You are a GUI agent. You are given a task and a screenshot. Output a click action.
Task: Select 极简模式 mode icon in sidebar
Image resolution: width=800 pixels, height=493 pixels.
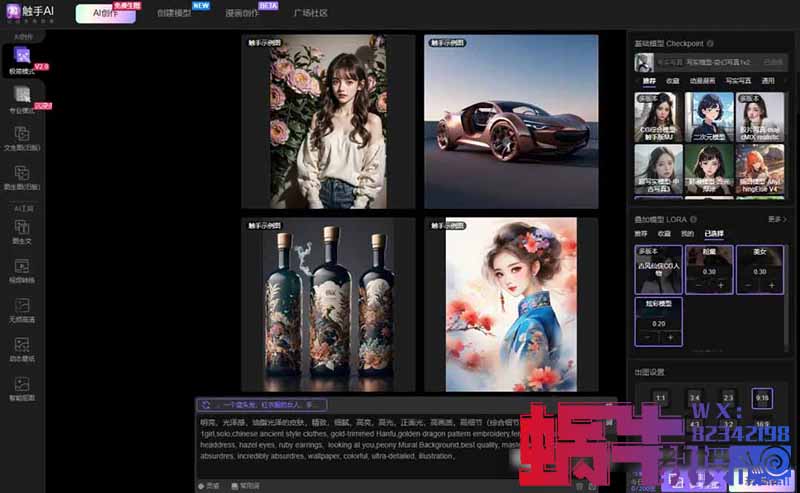click(x=22, y=64)
